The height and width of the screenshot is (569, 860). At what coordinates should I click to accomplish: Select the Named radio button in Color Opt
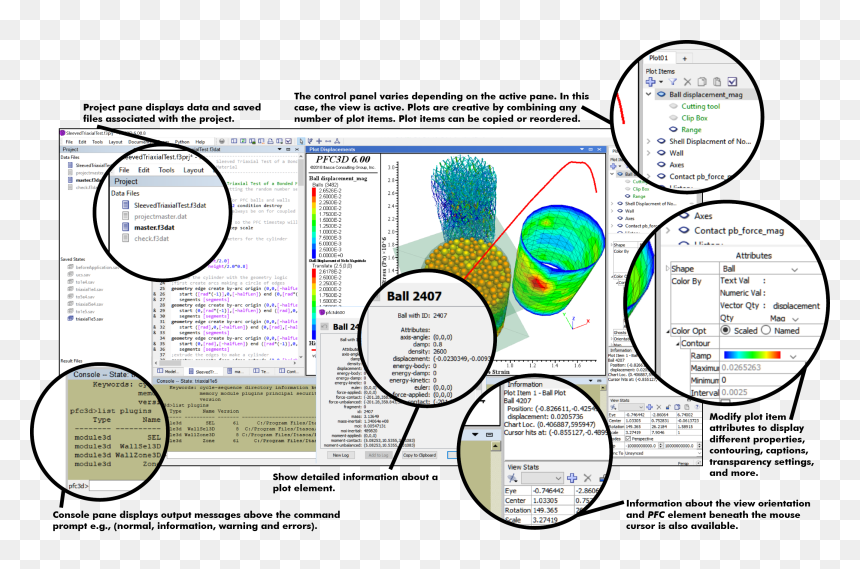click(x=766, y=330)
